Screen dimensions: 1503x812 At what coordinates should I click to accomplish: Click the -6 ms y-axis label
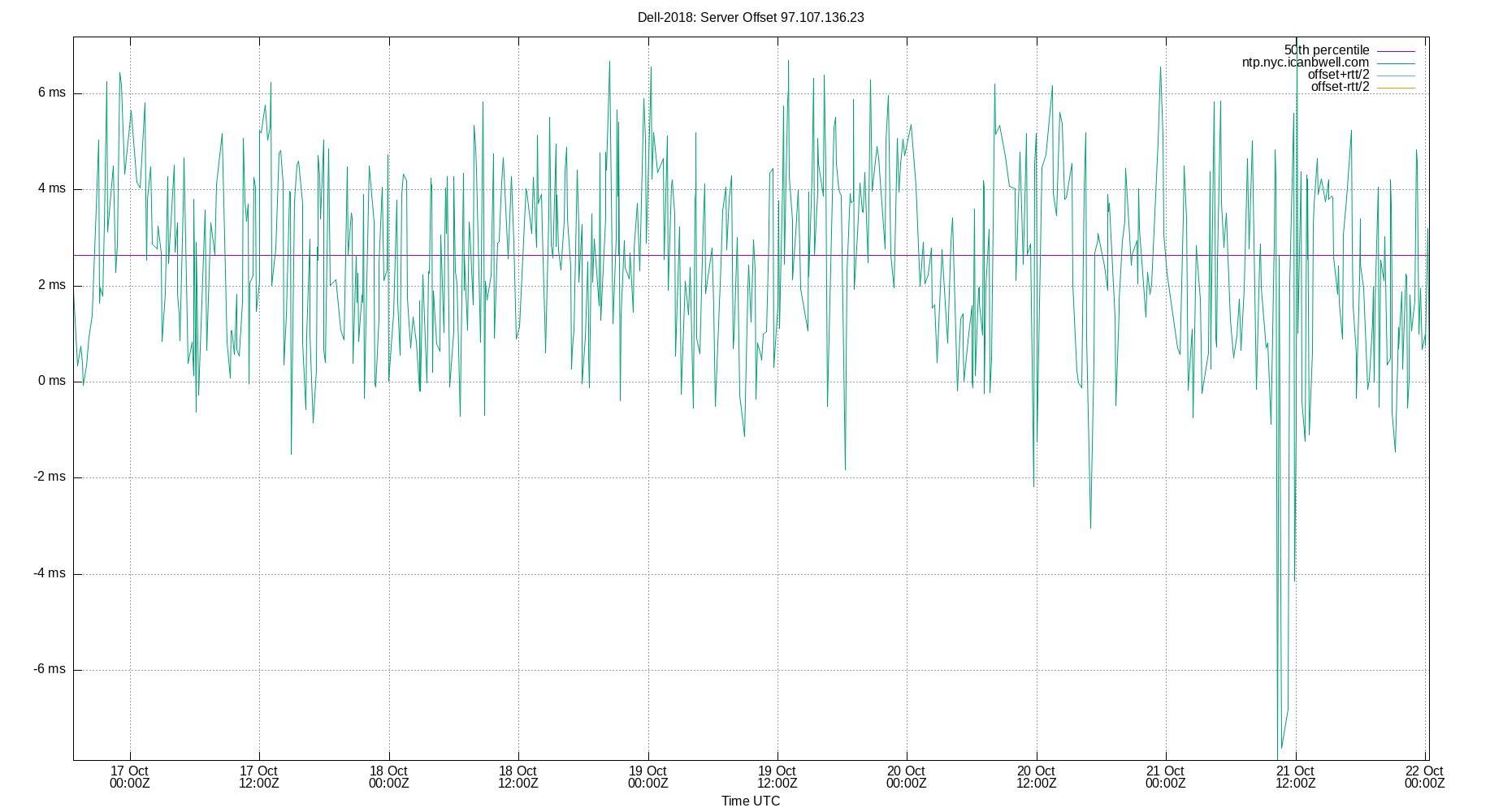tap(50, 669)
